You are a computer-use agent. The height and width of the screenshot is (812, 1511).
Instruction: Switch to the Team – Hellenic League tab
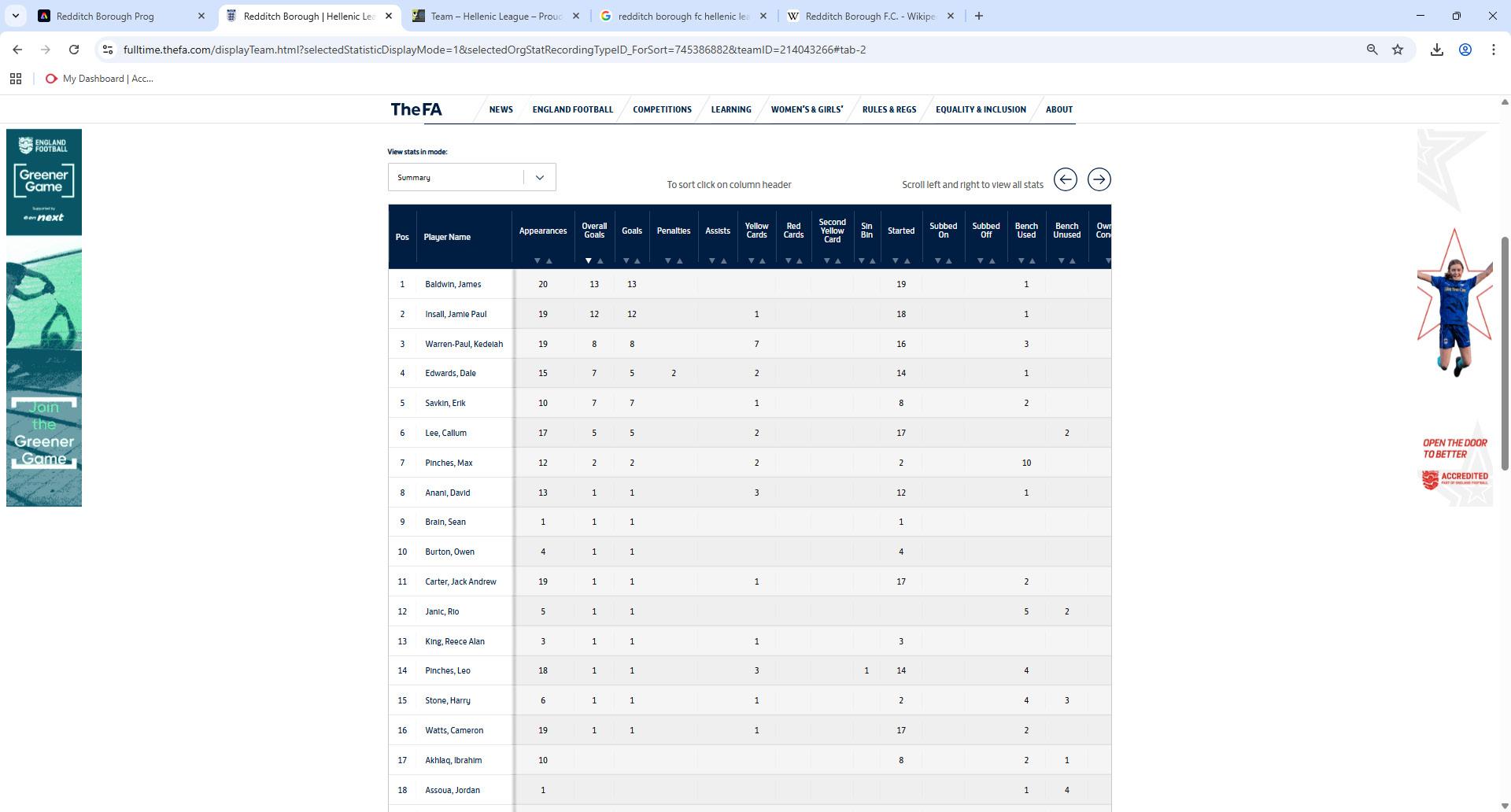click(496, 16)
